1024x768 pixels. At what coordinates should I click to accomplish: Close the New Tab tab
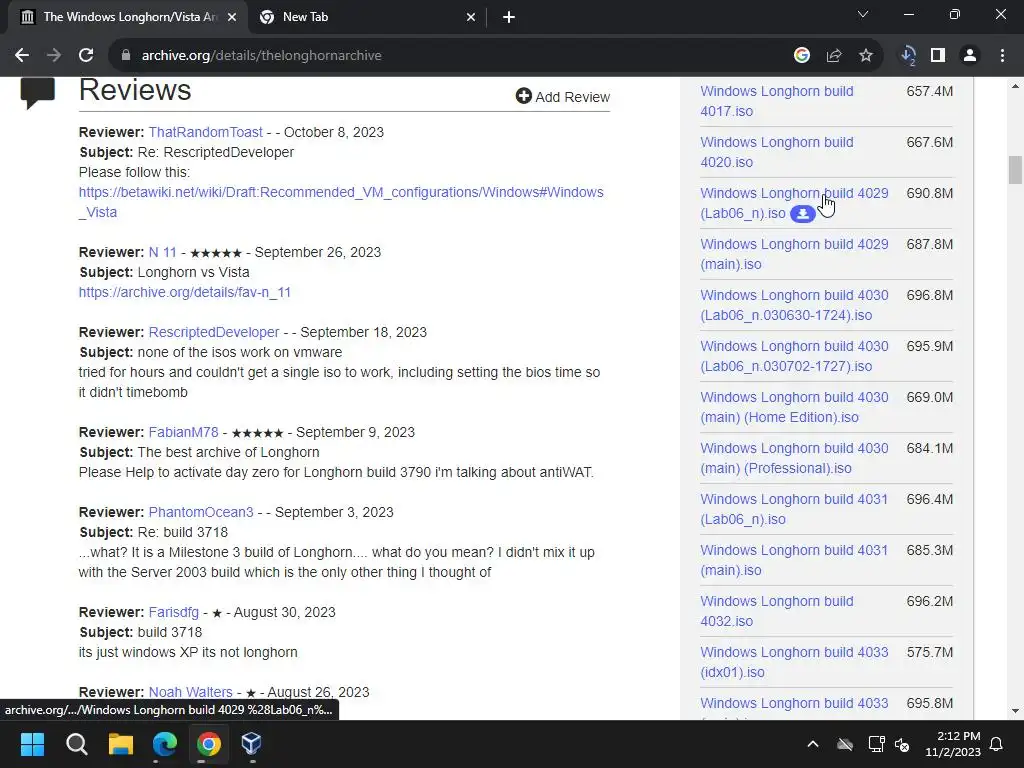tap(471, 18)
